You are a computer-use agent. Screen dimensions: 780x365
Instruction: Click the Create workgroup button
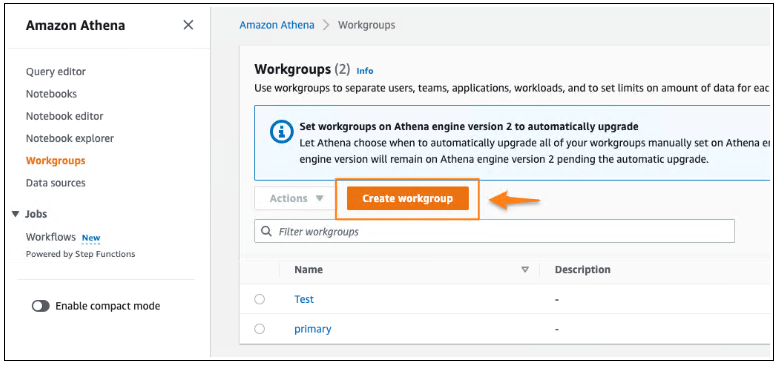[x=407, y=198]
